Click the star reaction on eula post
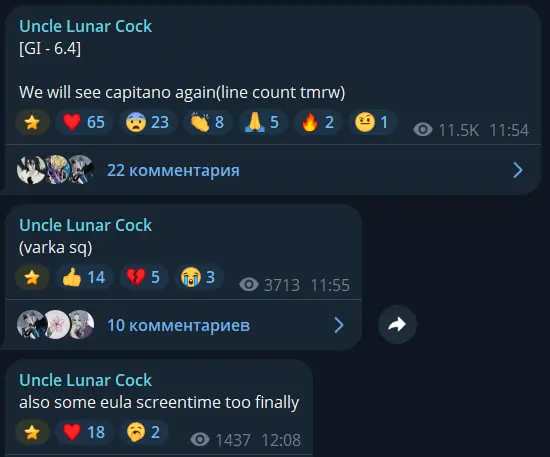Image resolution: width=550 pixels, height=457 pixels. pyautogui.click(x=32, y=432)
